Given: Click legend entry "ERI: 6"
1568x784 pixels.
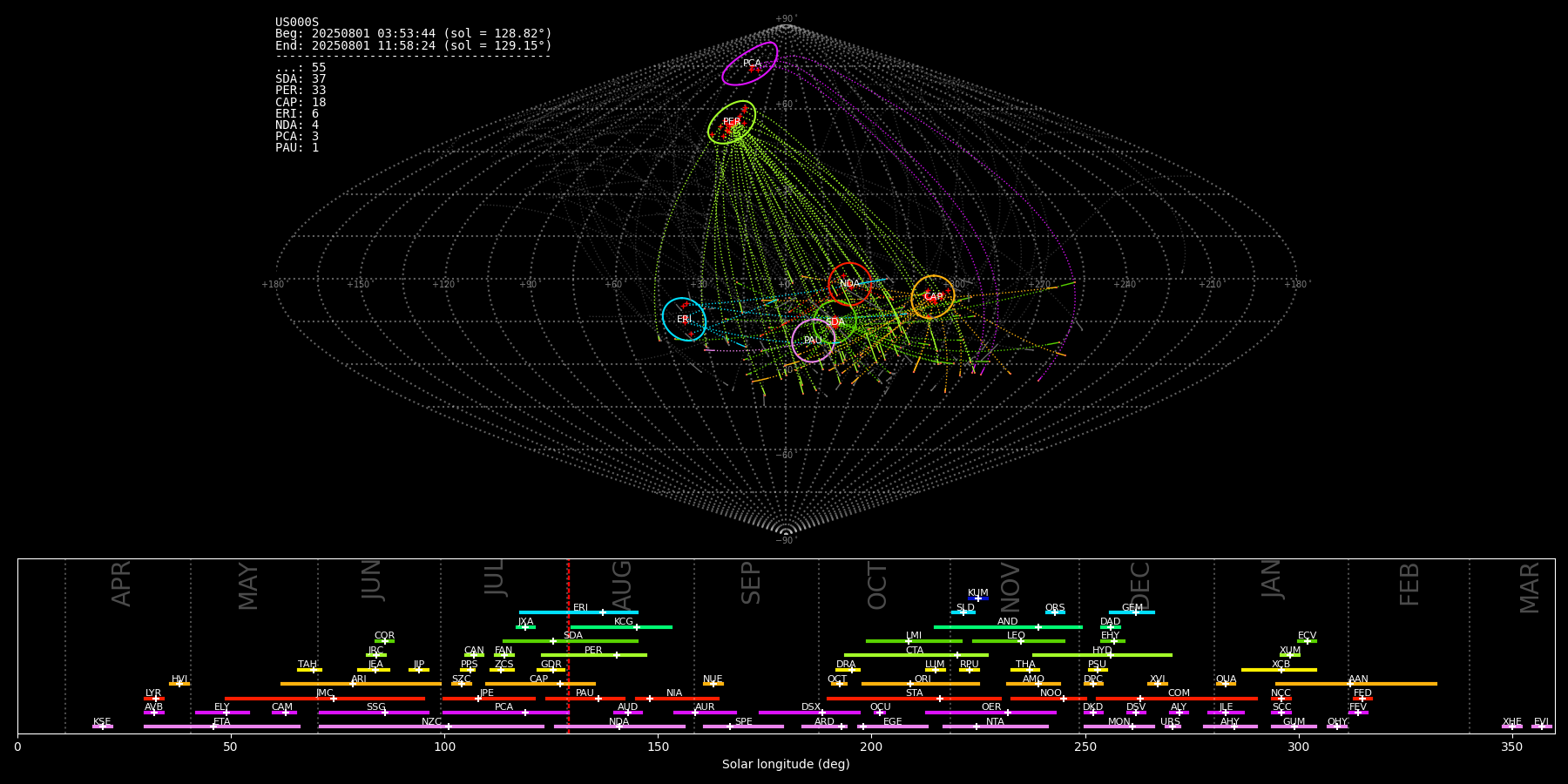Looking at the screenshot, I should pyautogui.click(x=297, y=114).
